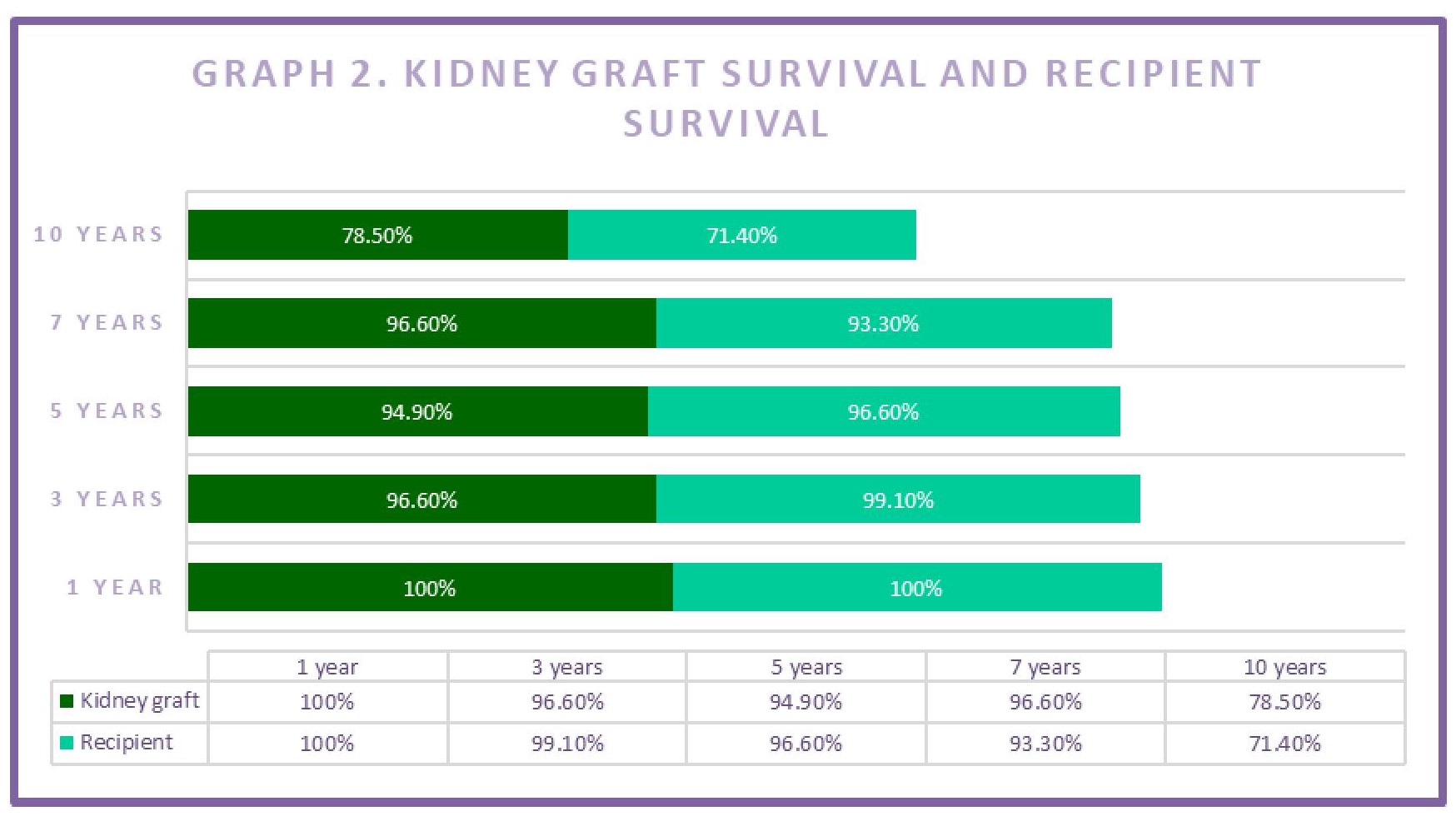Click the Kidney graft 78.50% table cell
The height and width of the screenshot is (836, 1456).
(1284, 702)
